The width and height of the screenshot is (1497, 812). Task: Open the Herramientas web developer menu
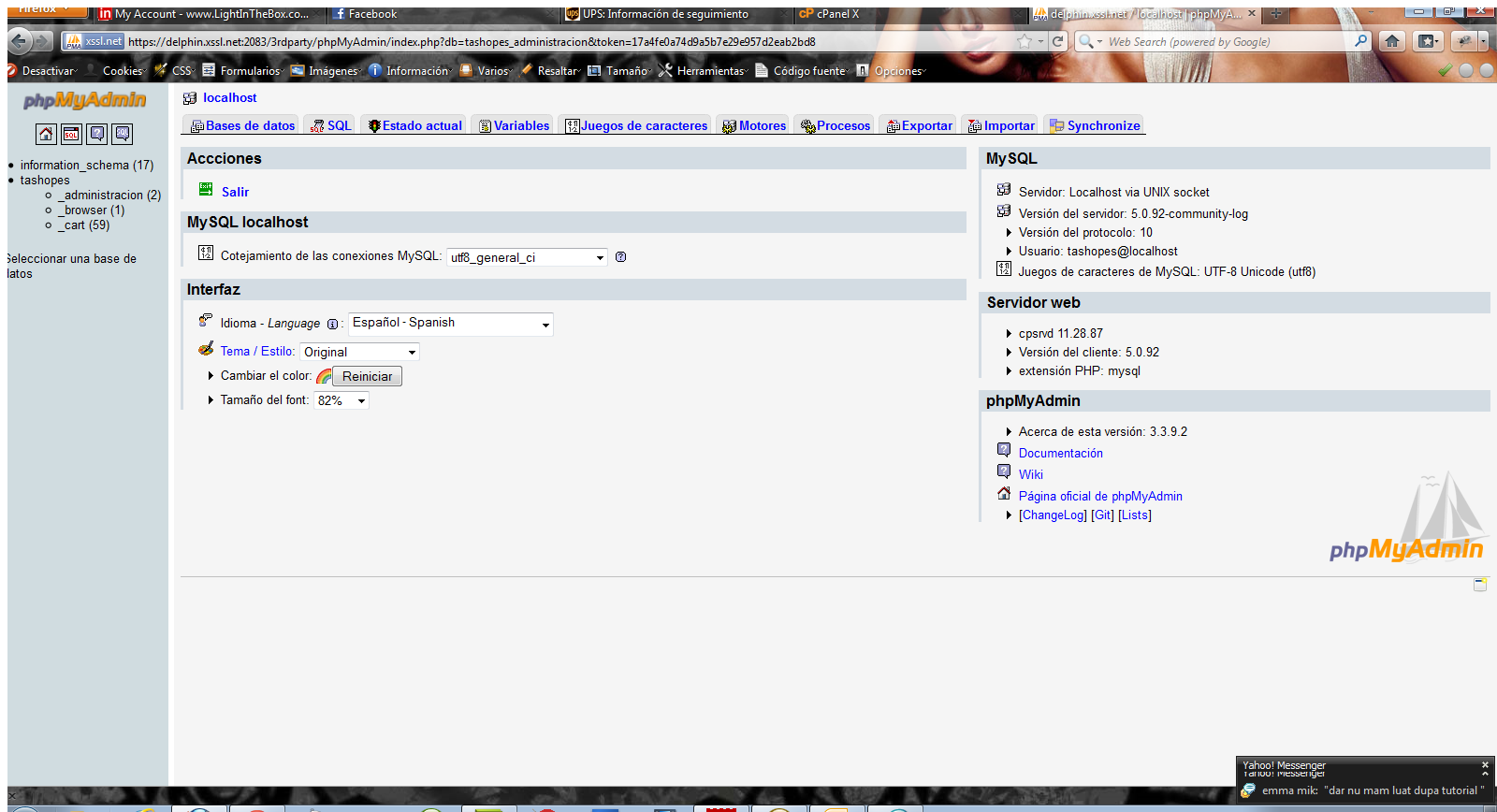pyautogui.click(x=703, y=70)
